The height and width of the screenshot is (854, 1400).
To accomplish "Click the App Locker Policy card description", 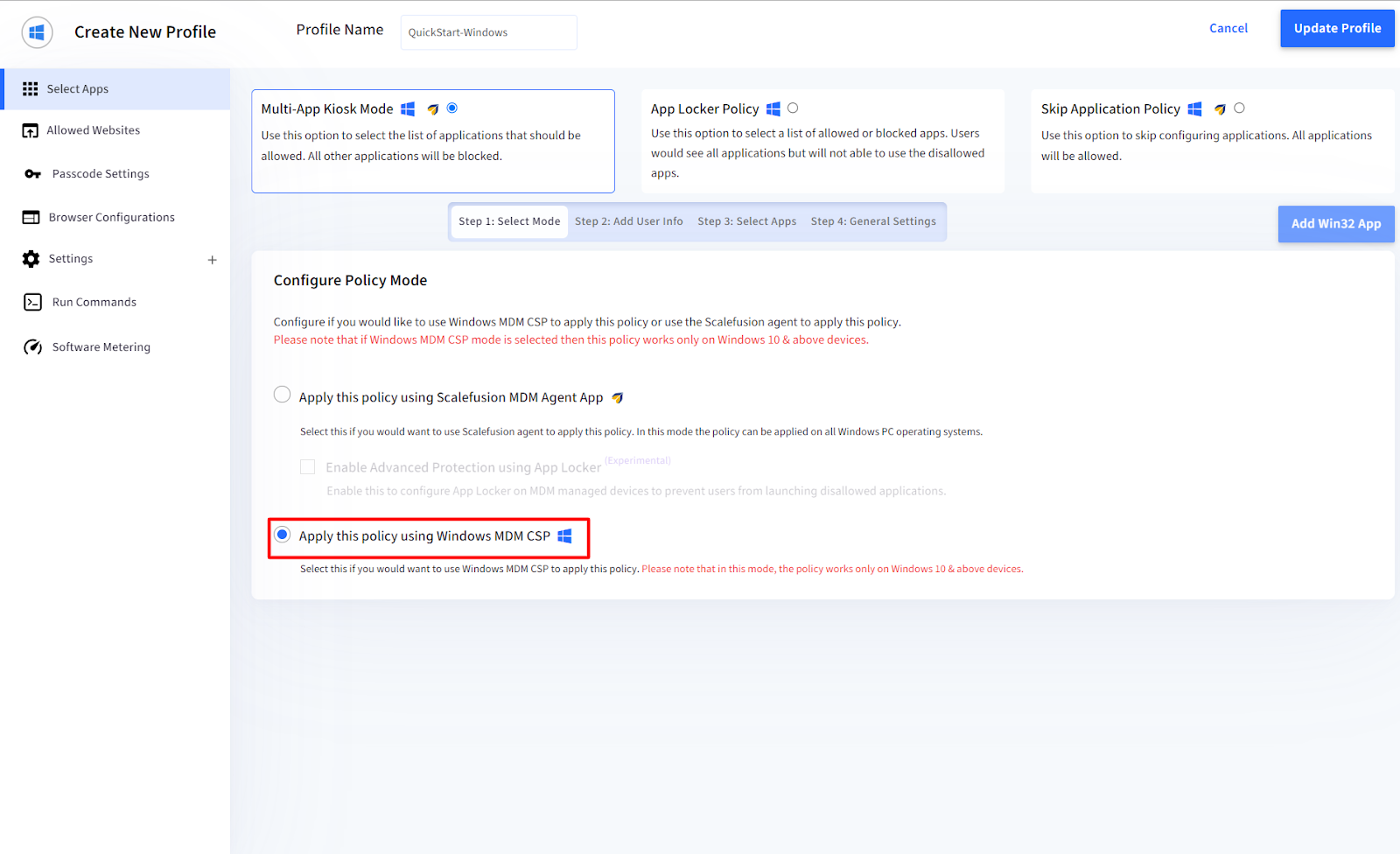I will coord(818,153).
